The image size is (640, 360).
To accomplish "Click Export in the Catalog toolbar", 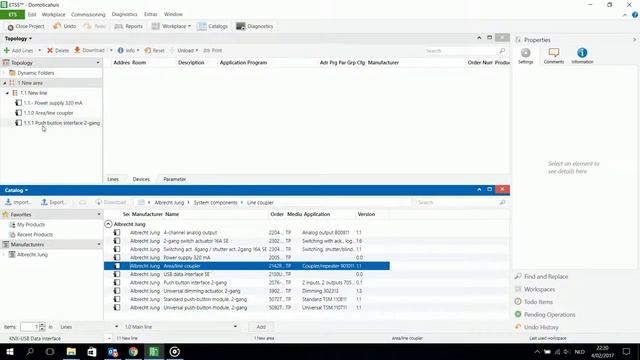I will coord(53,202).
